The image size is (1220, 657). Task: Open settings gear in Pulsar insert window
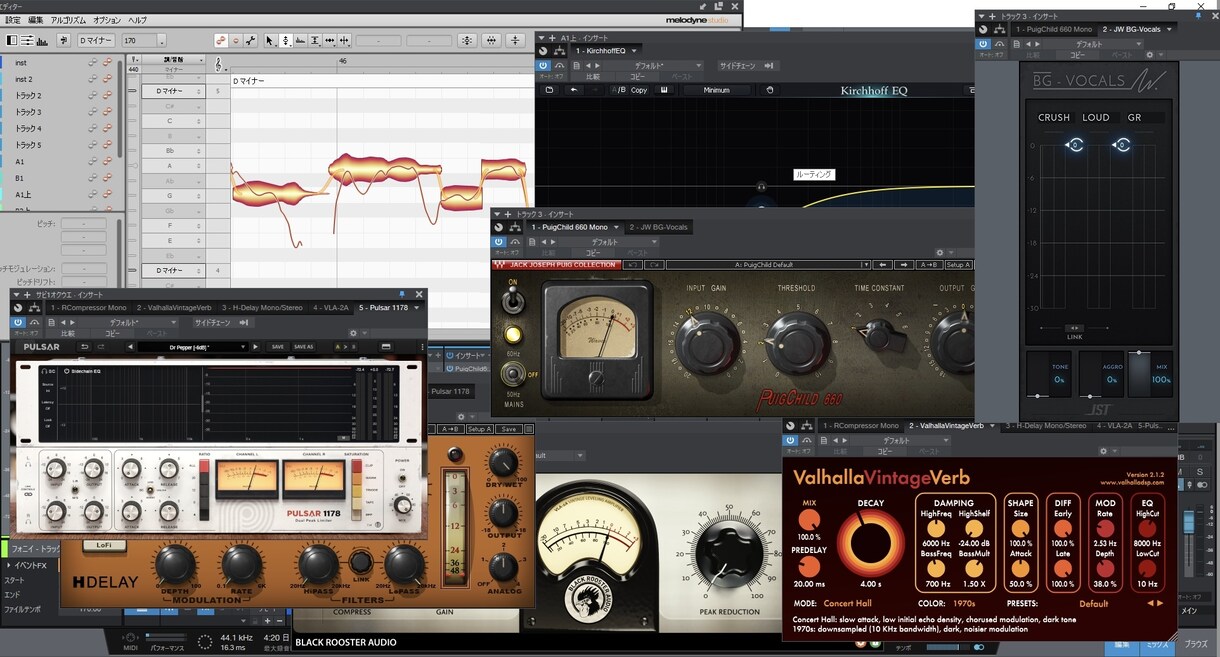click(352, 333)
